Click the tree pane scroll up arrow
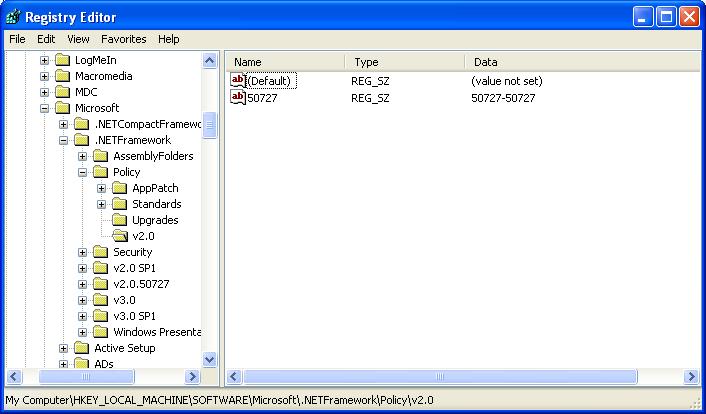 (209, 60)
